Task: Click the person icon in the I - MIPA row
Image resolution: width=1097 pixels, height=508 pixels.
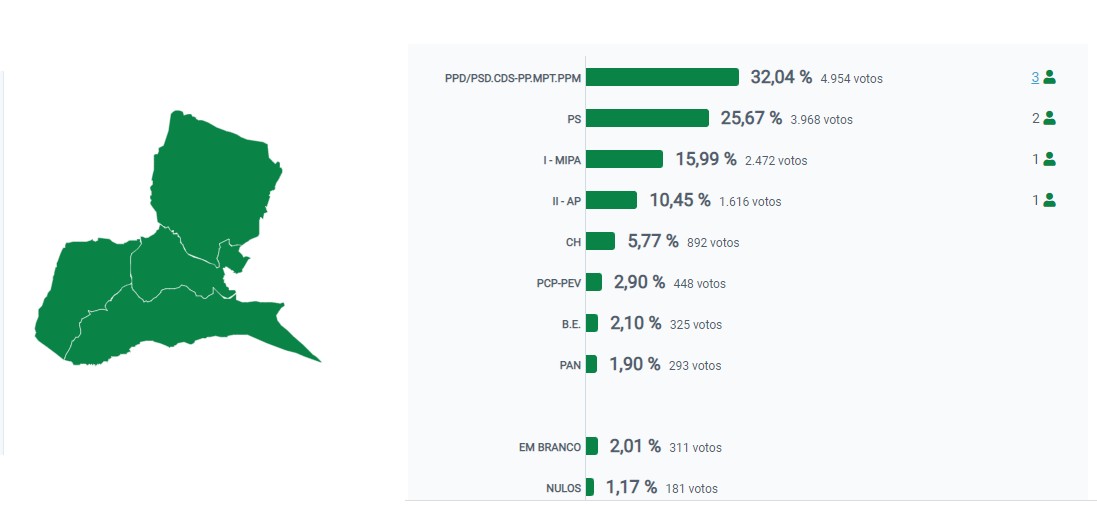Action: (1049, 160)
